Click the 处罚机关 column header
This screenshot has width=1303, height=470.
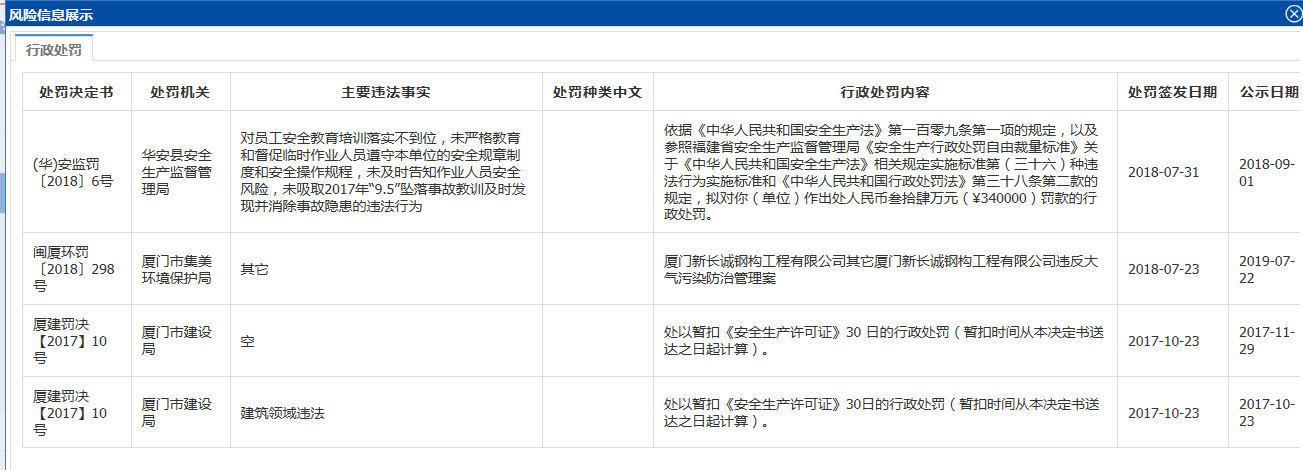pos(181,92)
